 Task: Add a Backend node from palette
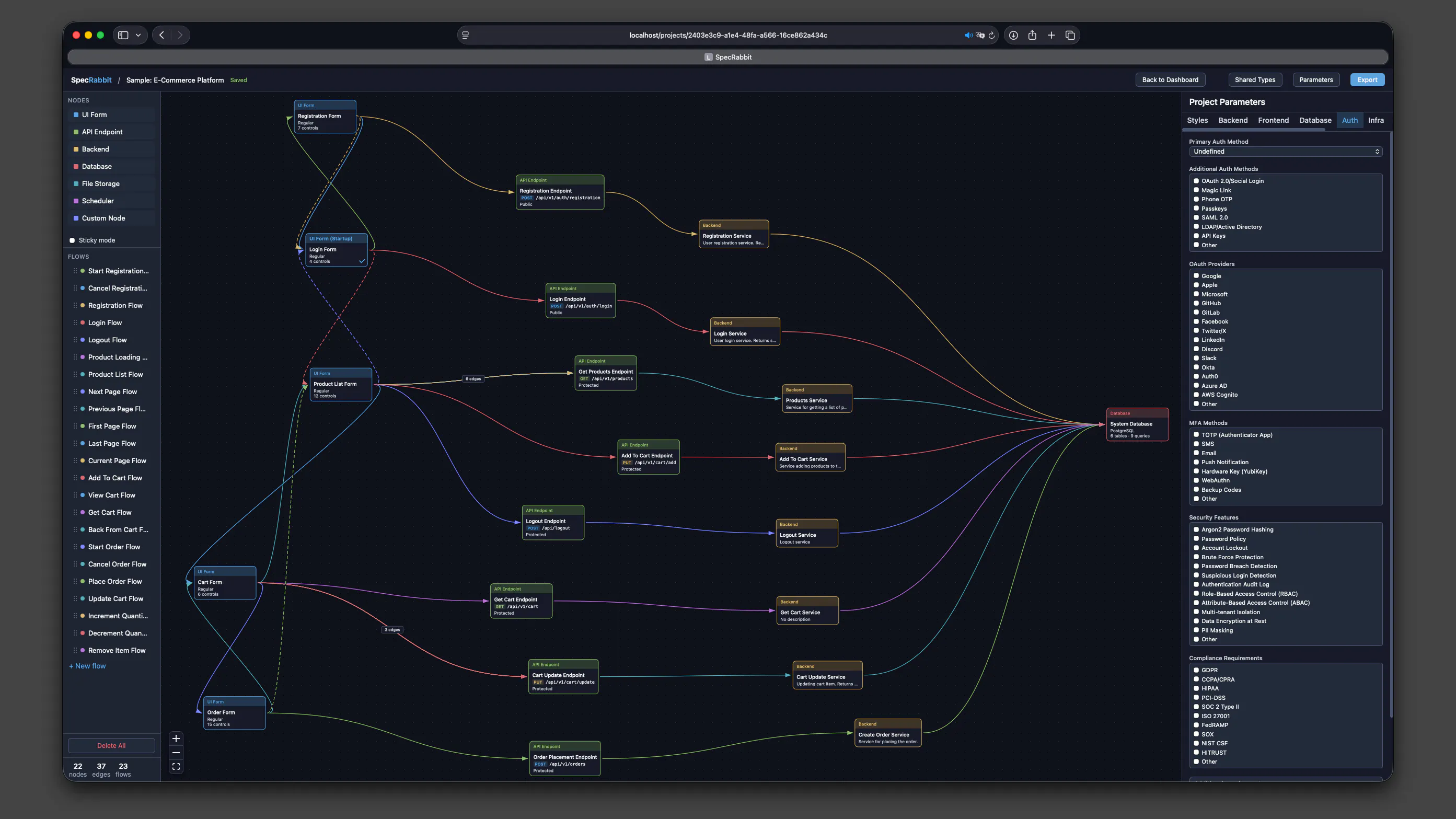[x=111, y=149]
